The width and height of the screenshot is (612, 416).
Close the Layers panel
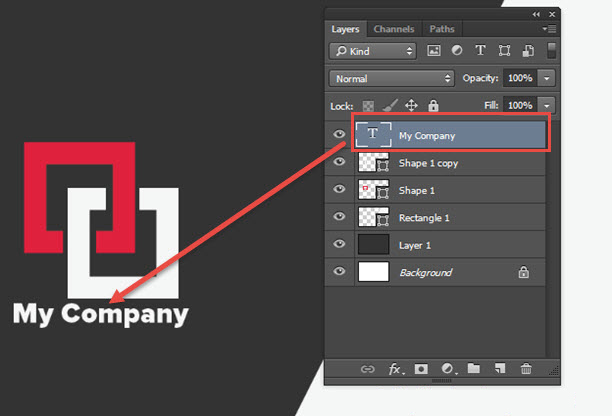[552, 14]
